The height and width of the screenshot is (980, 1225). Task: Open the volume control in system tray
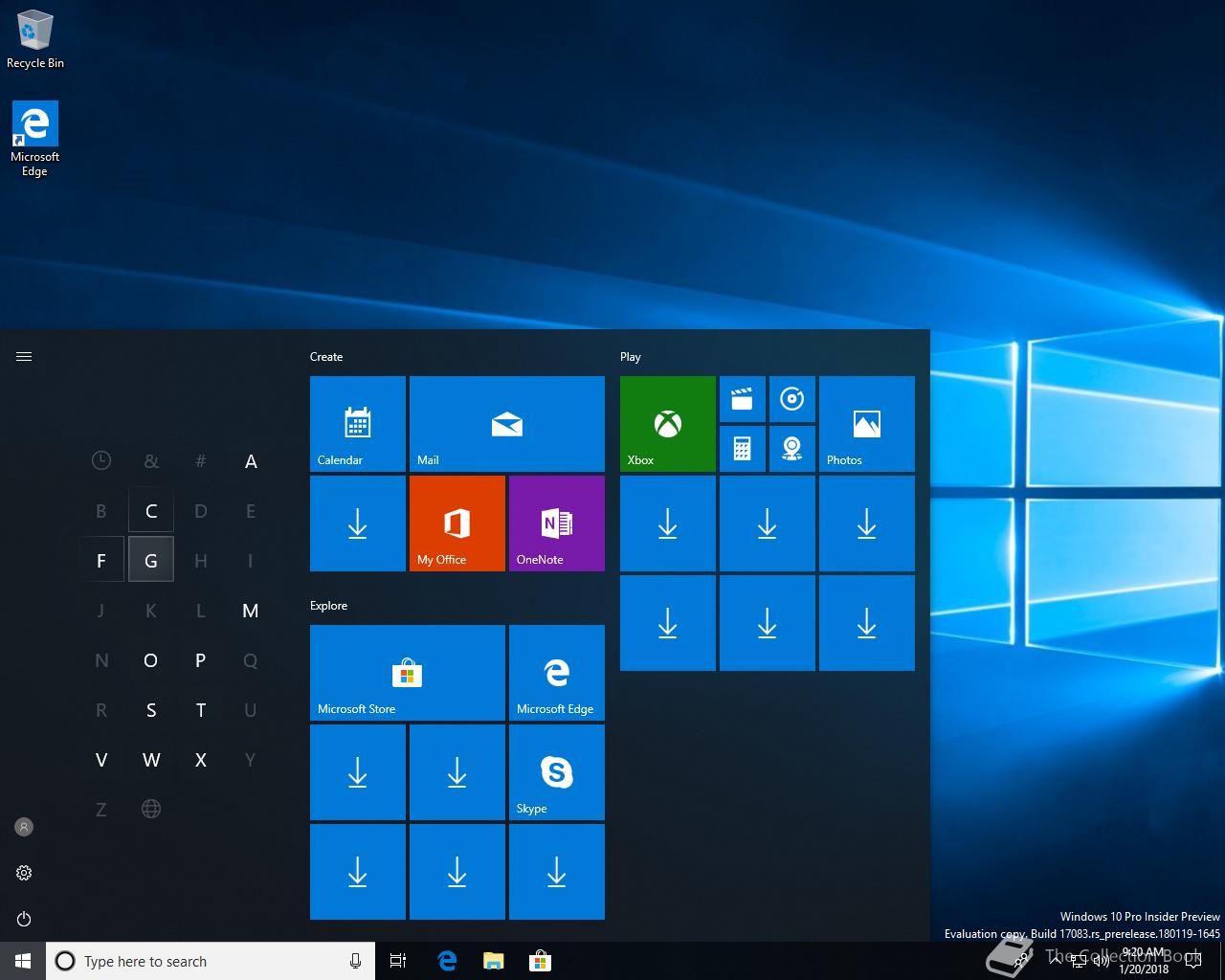click(1102, 961)
